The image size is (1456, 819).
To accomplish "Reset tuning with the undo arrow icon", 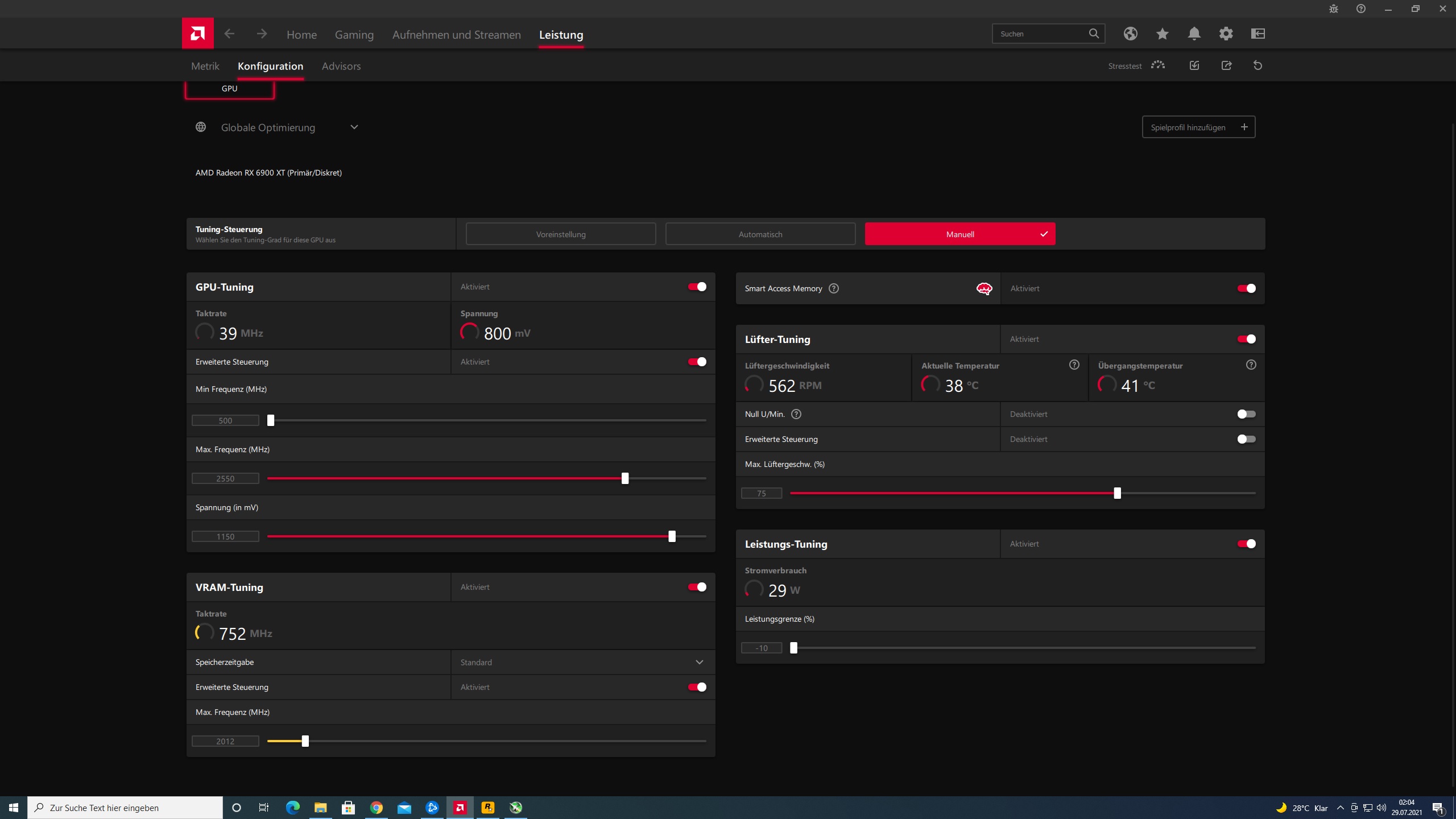I will coord(1258,65).
